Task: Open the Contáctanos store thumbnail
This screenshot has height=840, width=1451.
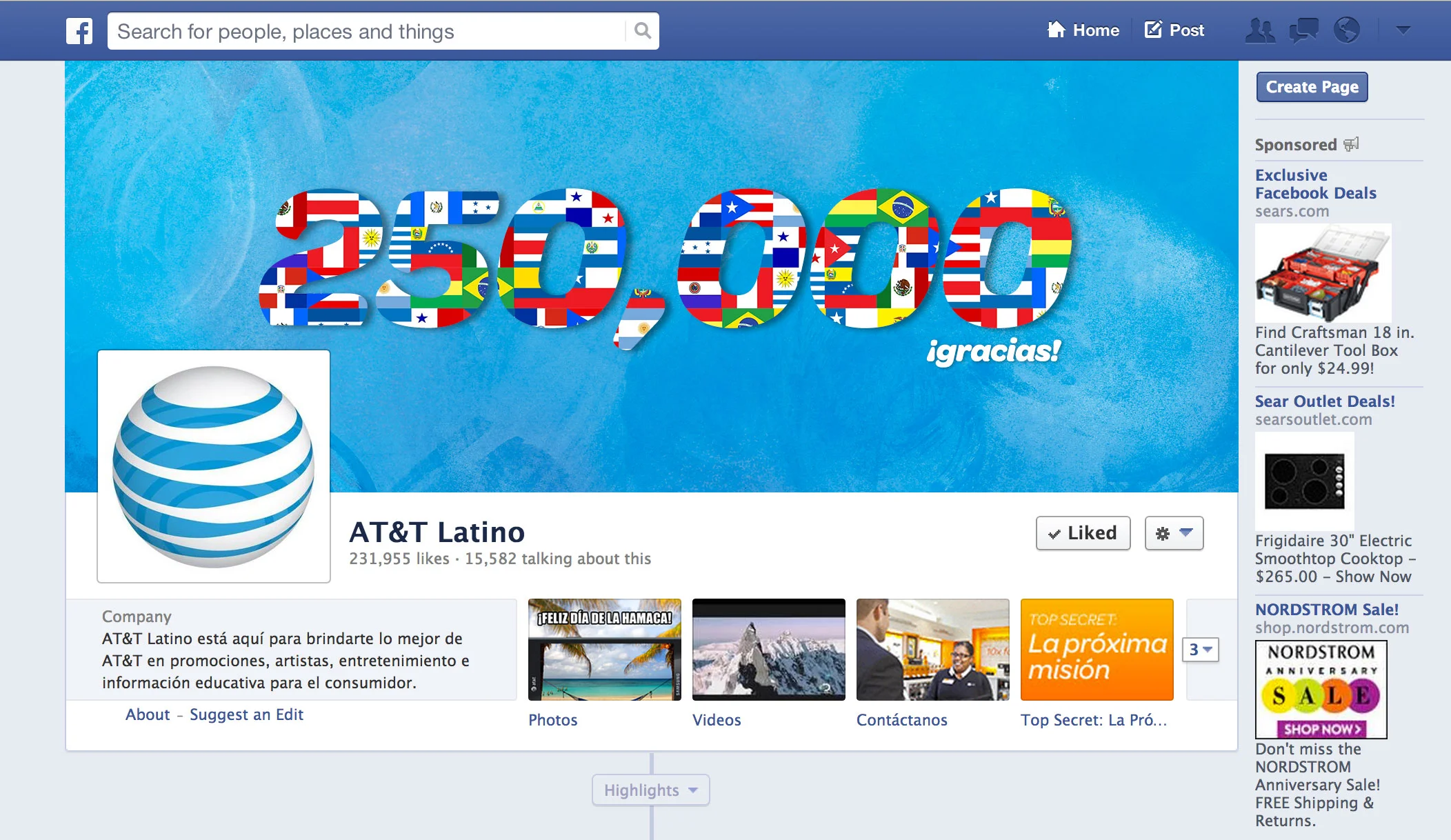Action: click(933, 650)
